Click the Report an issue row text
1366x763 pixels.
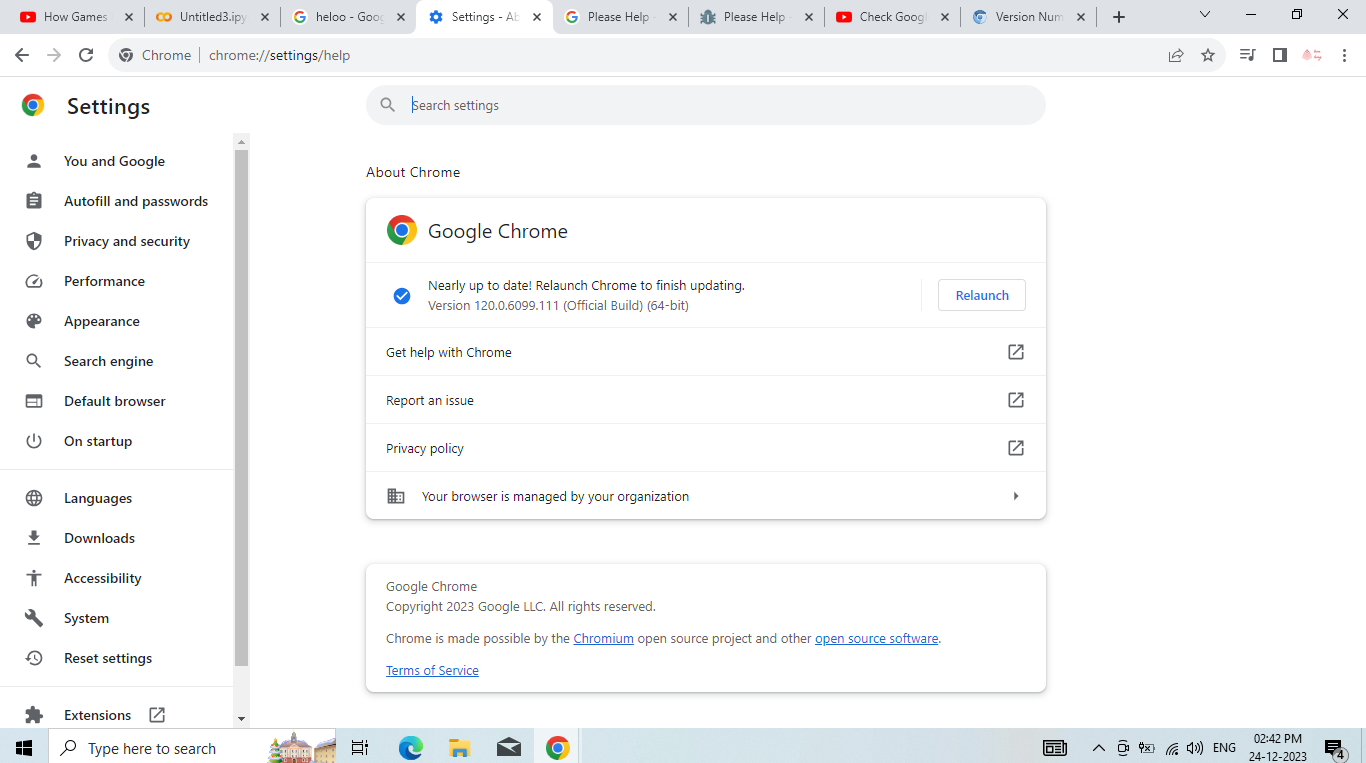[x=430, y=400]
